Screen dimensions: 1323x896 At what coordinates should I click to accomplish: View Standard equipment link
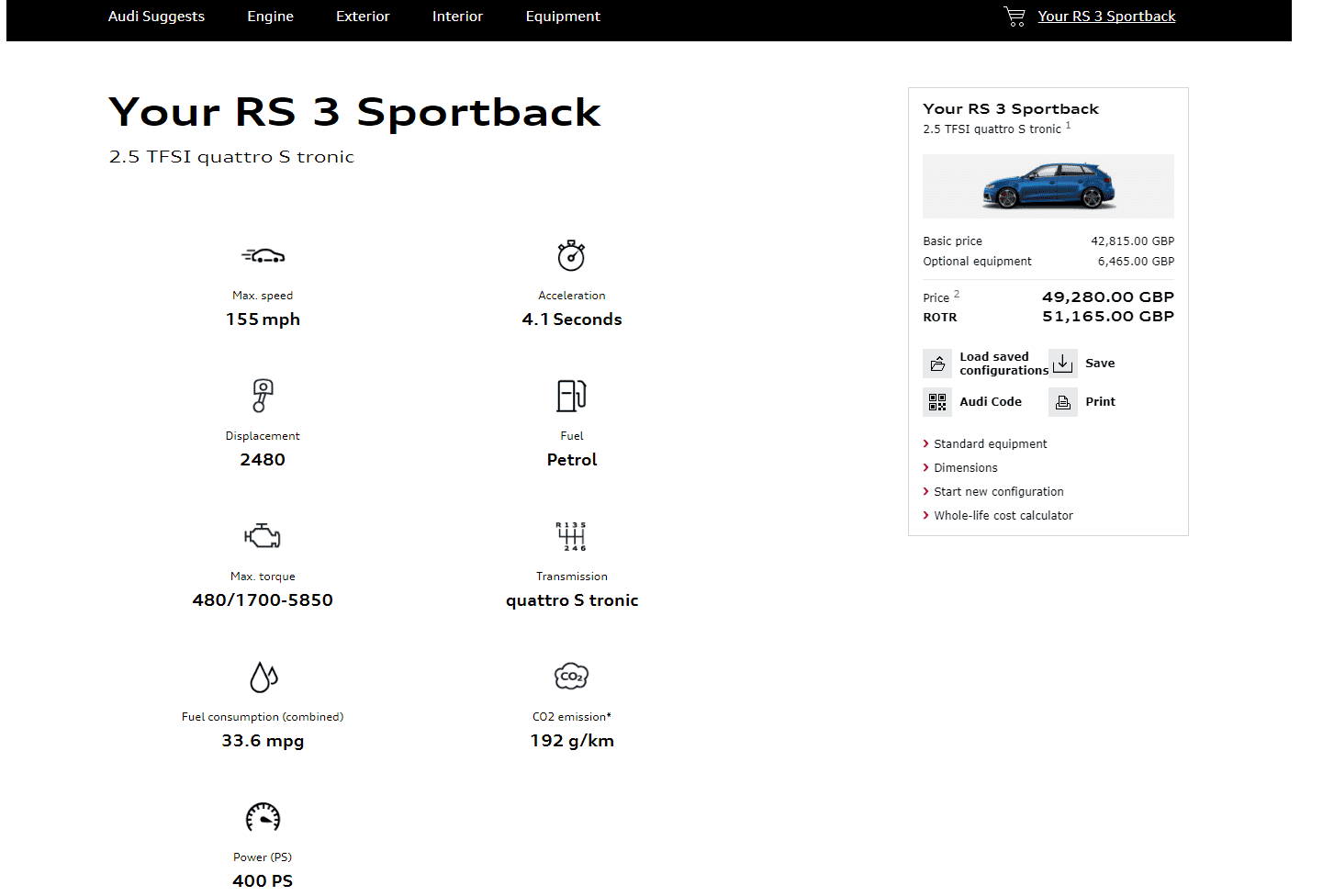click(x=990, y=444)
